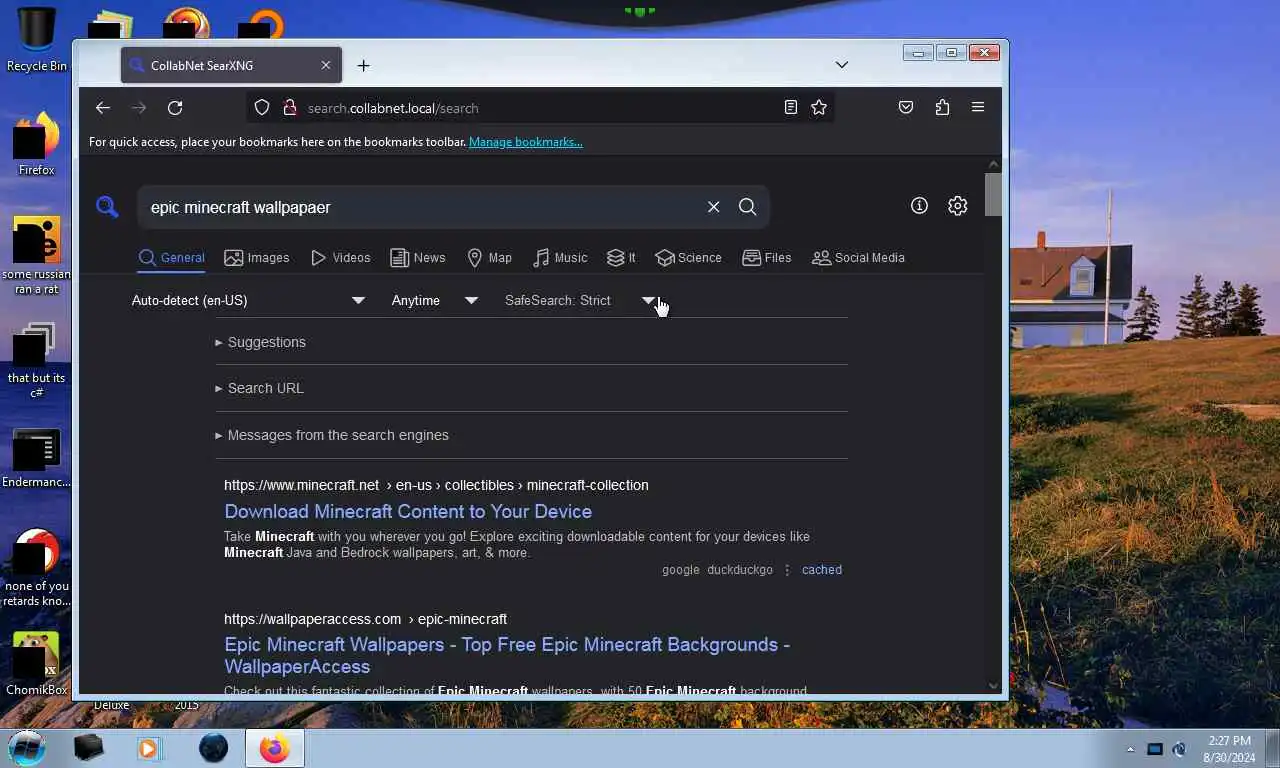The width and height of the screenshot is (1280, 768).
Task: Switch to the Map category
Action: click(x=489, y=258)
